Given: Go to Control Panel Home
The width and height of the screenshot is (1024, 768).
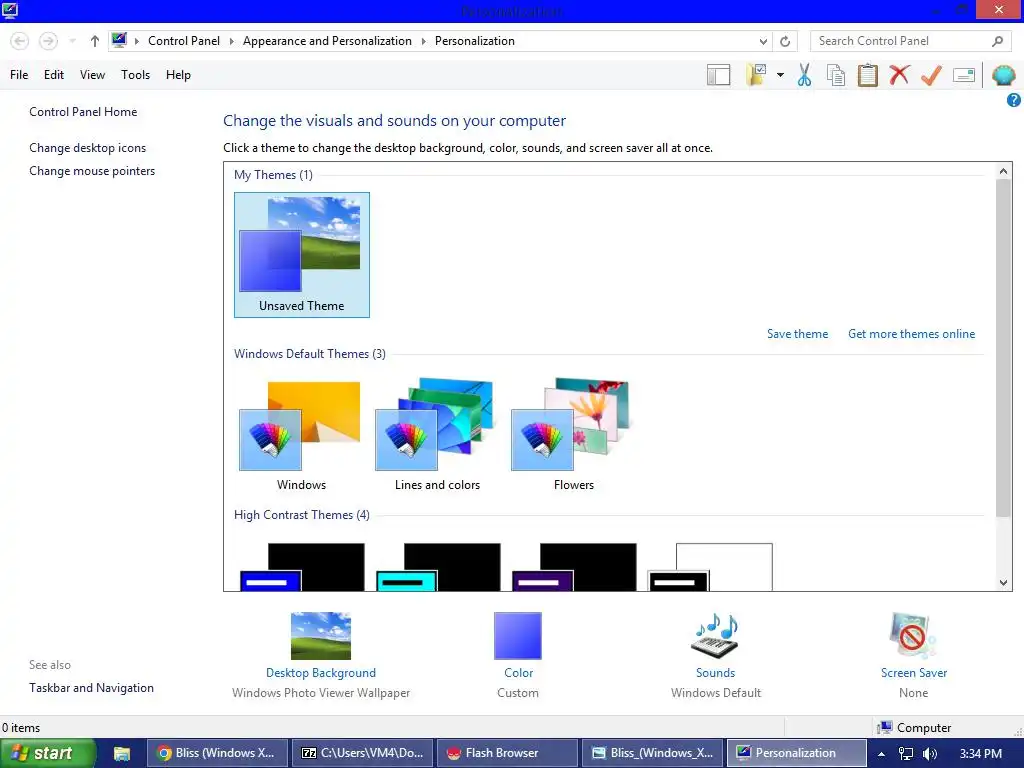Looking at the screenshot, I should tap(83, 112).
